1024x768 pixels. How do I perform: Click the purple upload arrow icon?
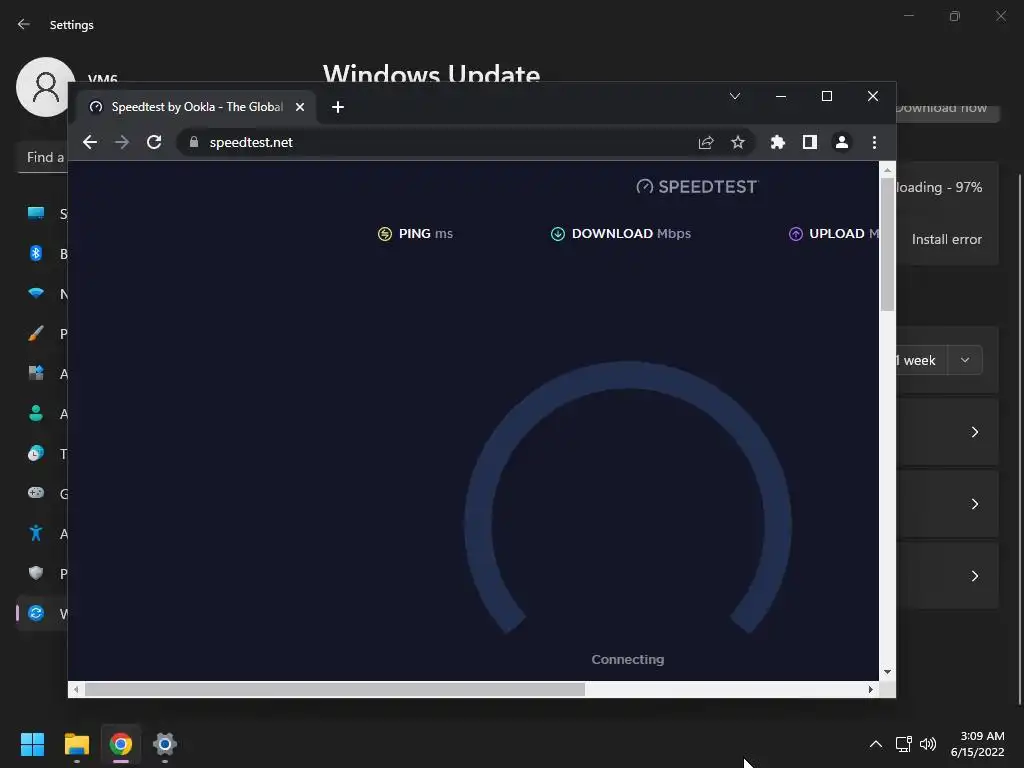[x=795, y=234]
